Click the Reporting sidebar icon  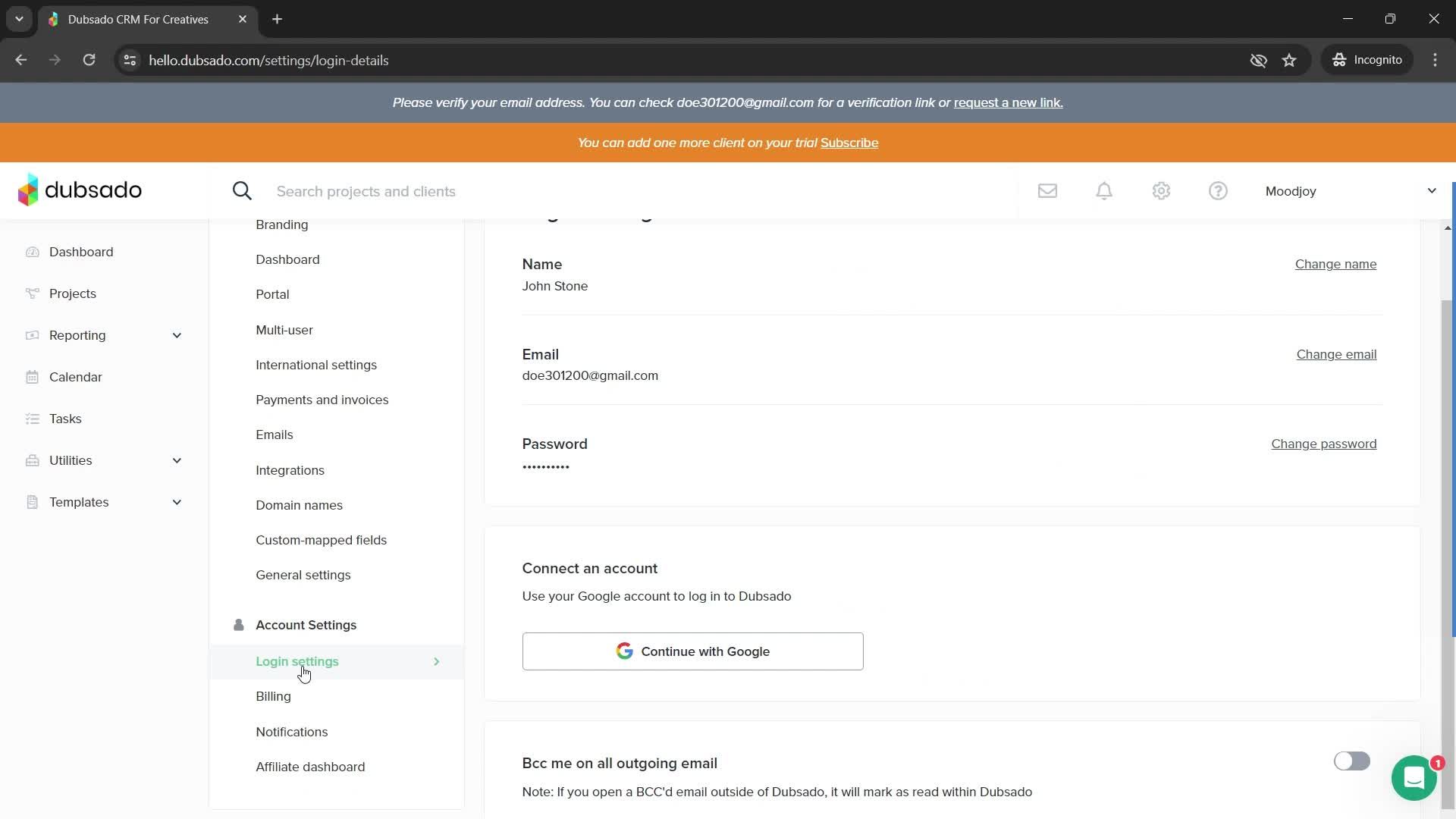coord(32,335)
